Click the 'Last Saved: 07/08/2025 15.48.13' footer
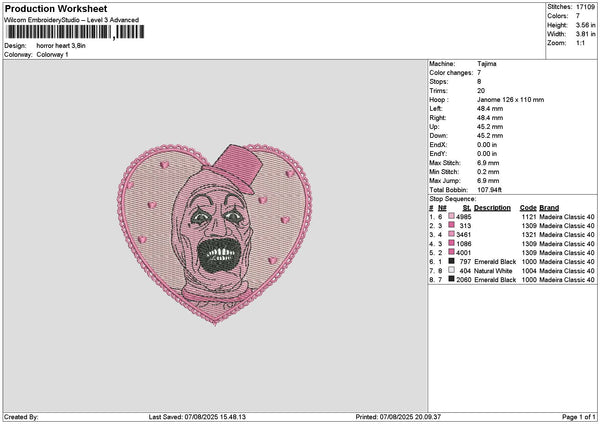This screenshot has height=424, width=600. [197, 417]
